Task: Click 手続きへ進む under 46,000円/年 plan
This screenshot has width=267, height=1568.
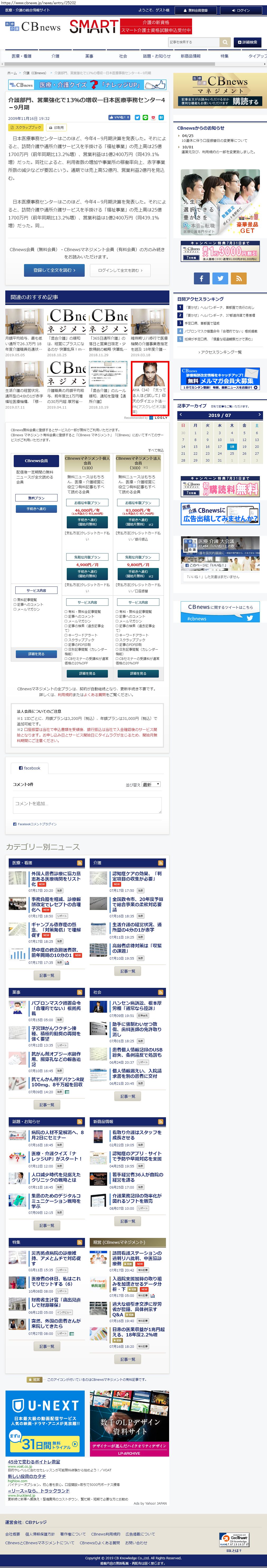Action: pos(87,522)
